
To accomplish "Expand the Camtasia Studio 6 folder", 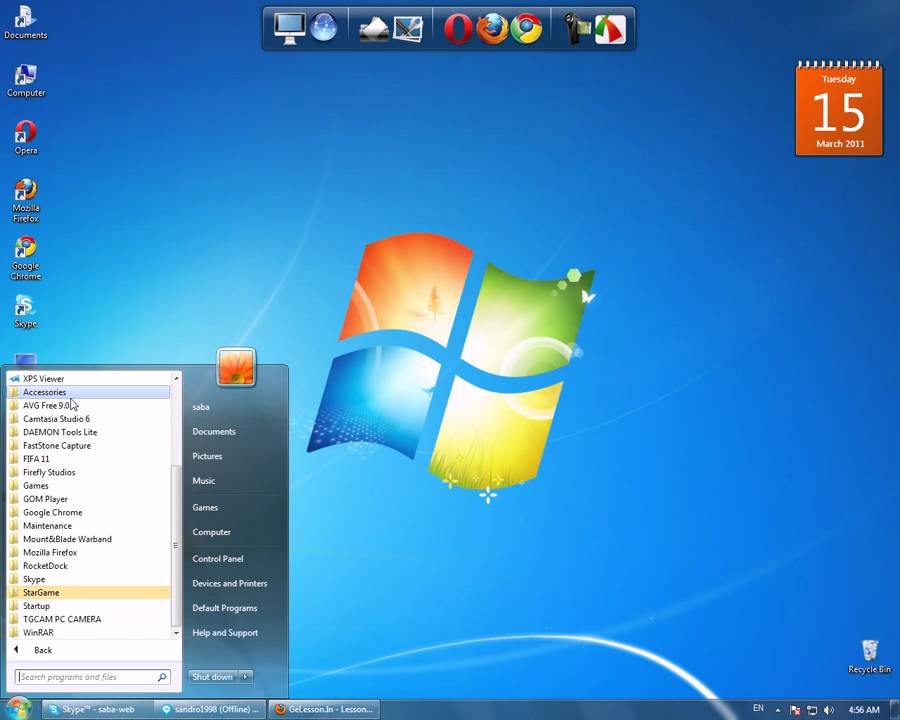I will click(x=89, y=419).
